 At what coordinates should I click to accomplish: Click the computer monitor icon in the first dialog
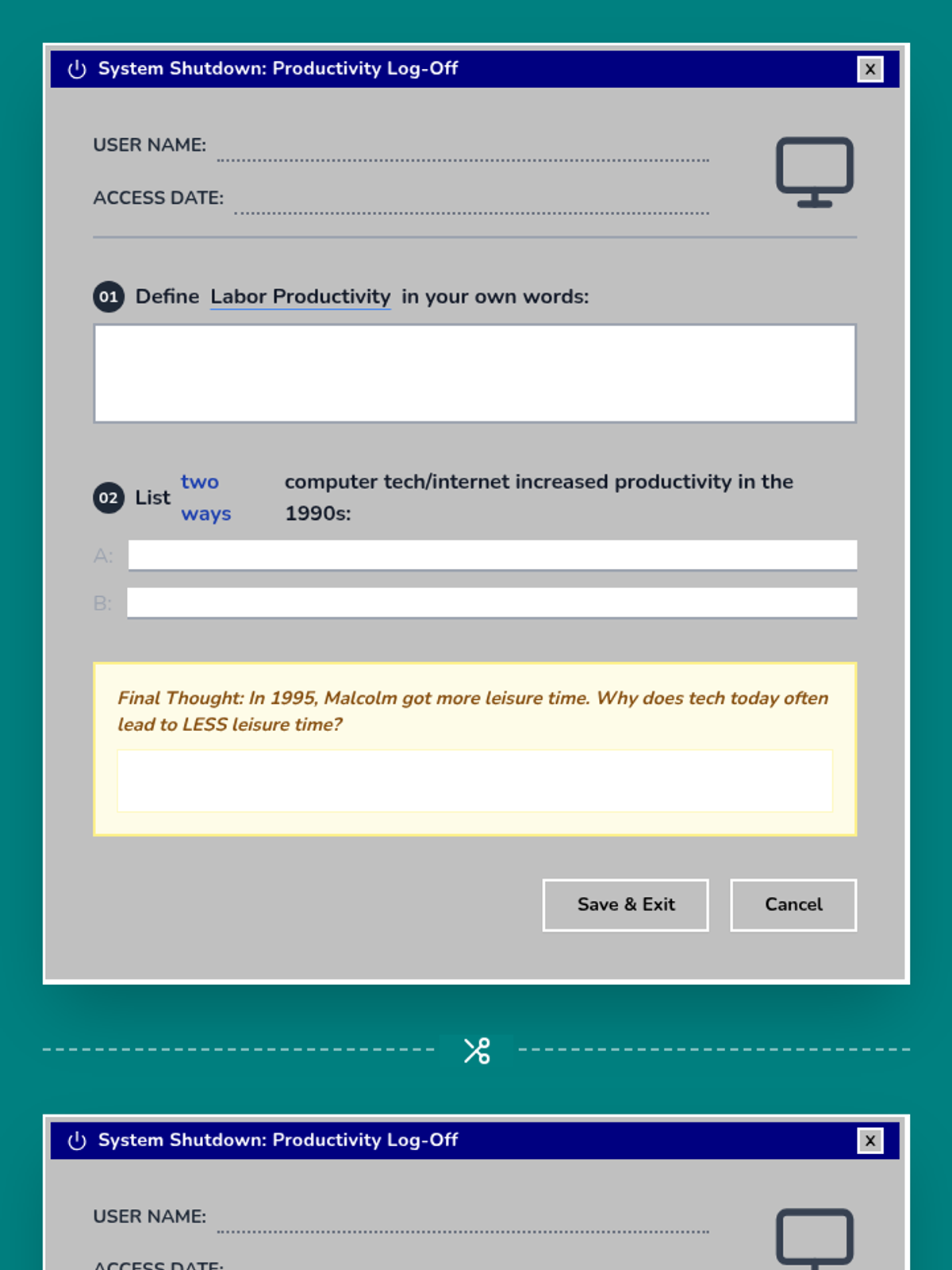click(x=814, y=171)
